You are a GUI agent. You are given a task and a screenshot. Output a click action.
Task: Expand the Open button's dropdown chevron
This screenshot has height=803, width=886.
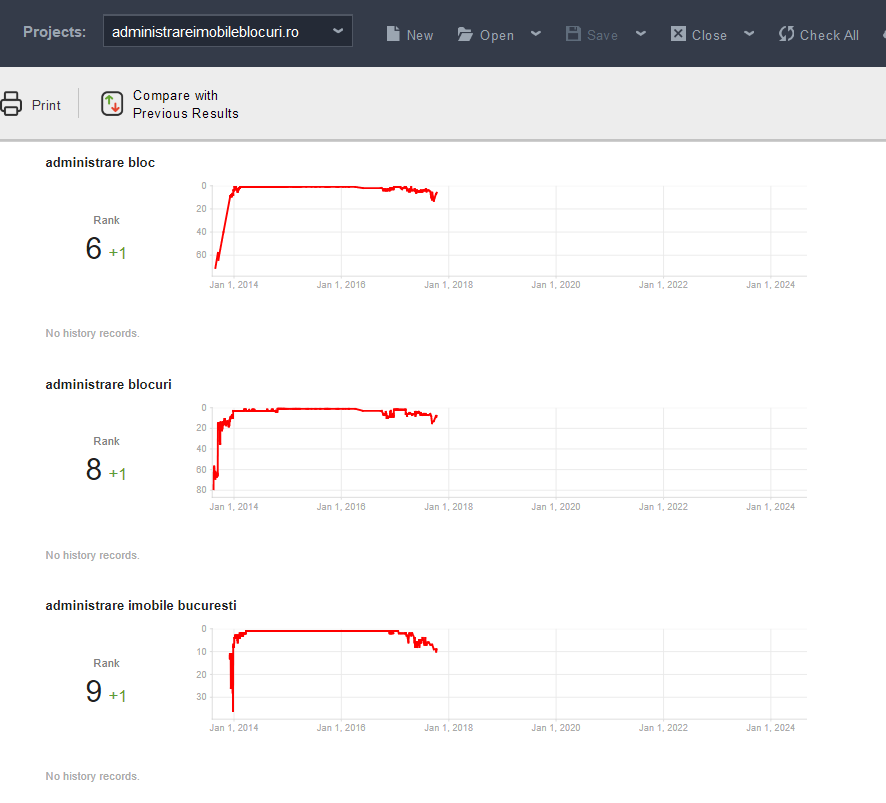click(x=536, y=33)
